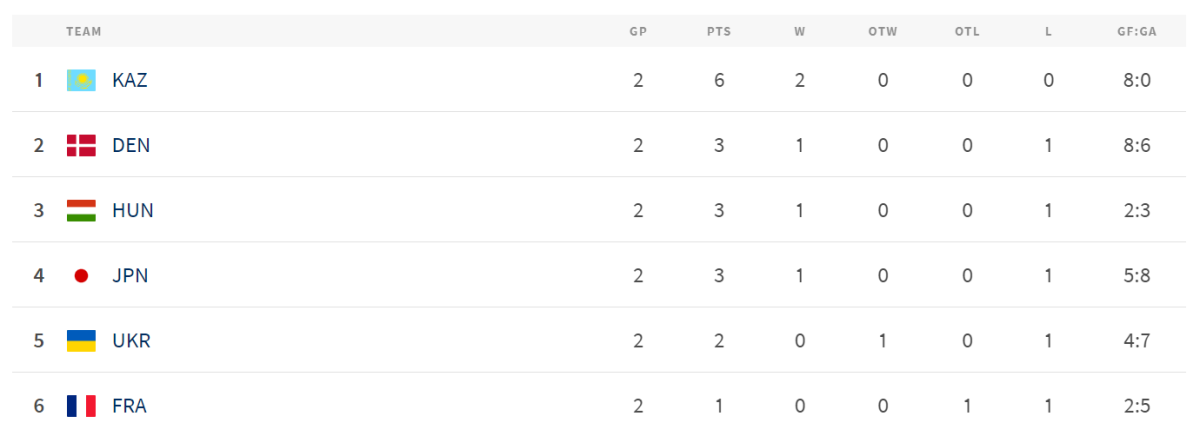The image size is (1200, 436).
Task: Click the France flag icon
Action: (81, 406)
